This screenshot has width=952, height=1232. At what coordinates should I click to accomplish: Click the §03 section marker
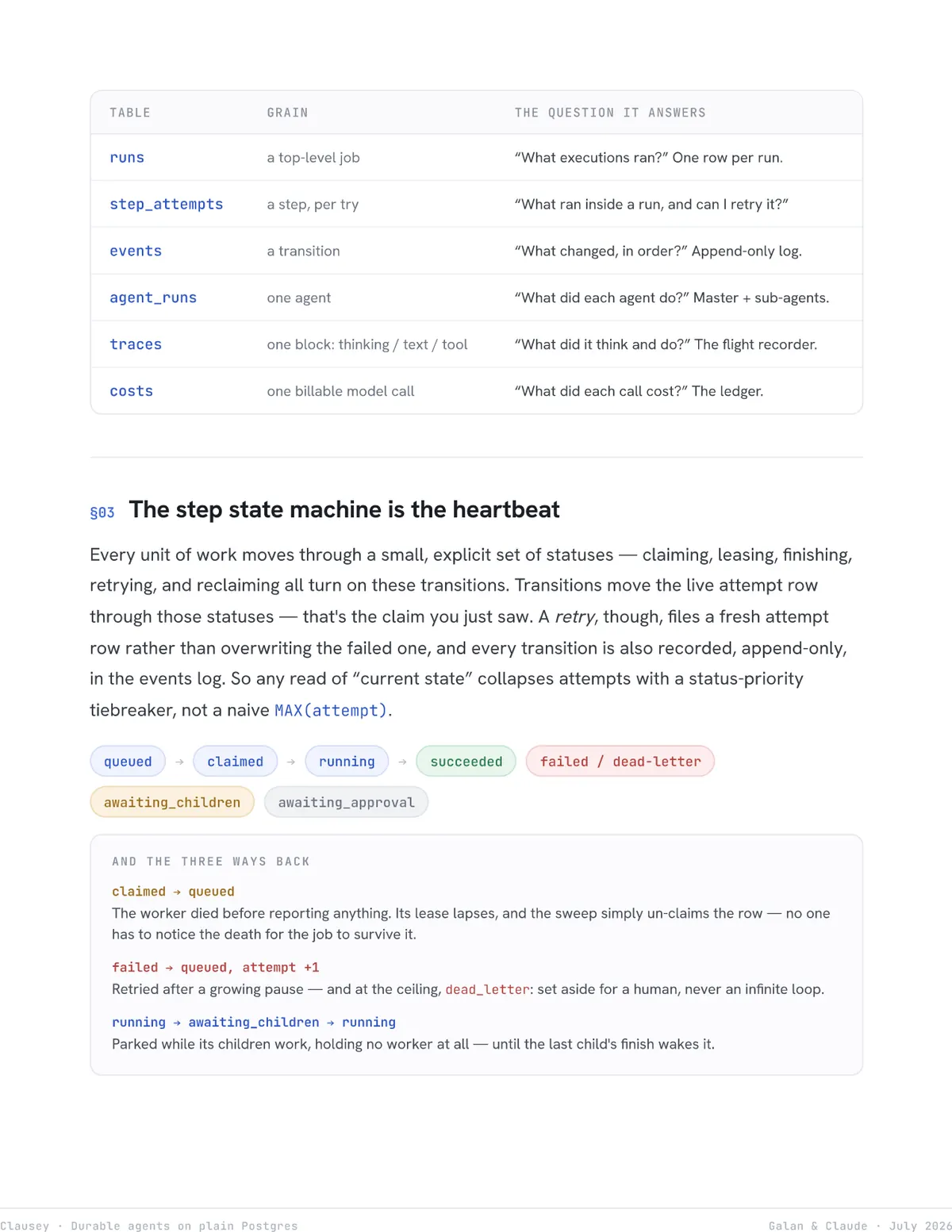(102, 512)
